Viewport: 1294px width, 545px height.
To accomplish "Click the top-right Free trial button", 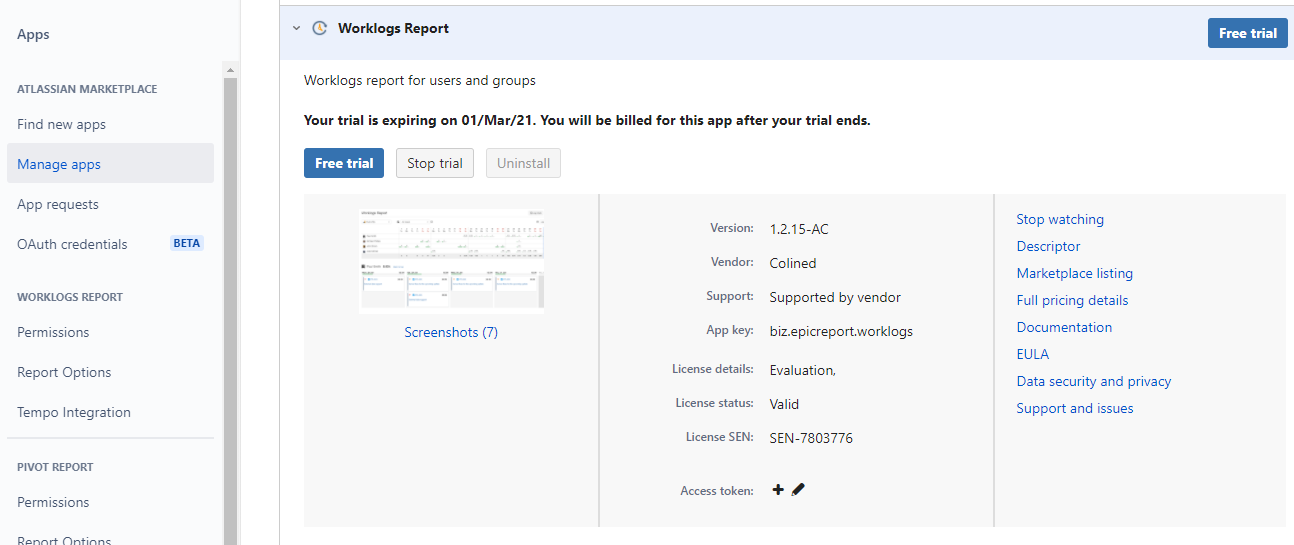I will [1247, 33].
